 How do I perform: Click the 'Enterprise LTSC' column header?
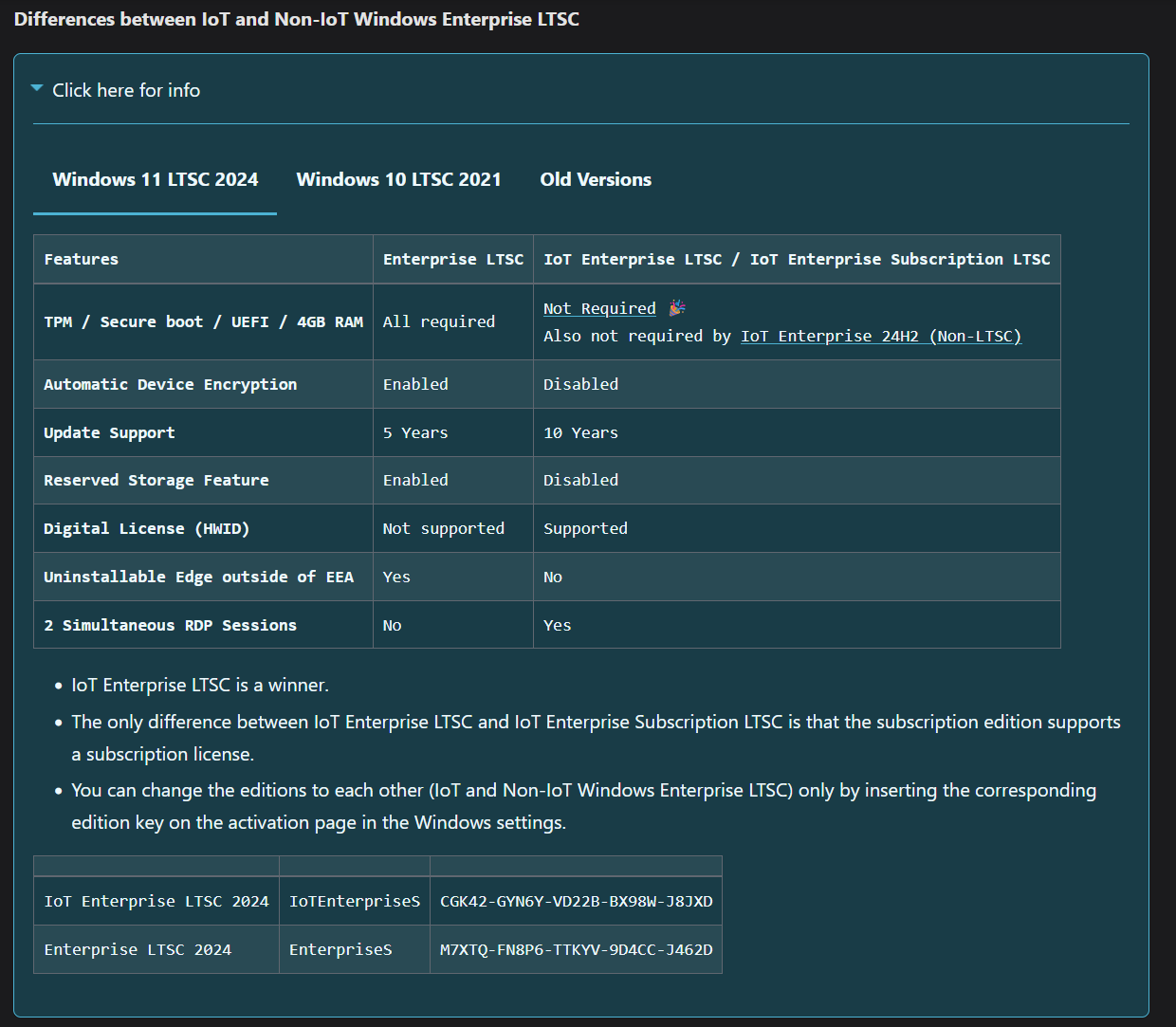point(453,259)
